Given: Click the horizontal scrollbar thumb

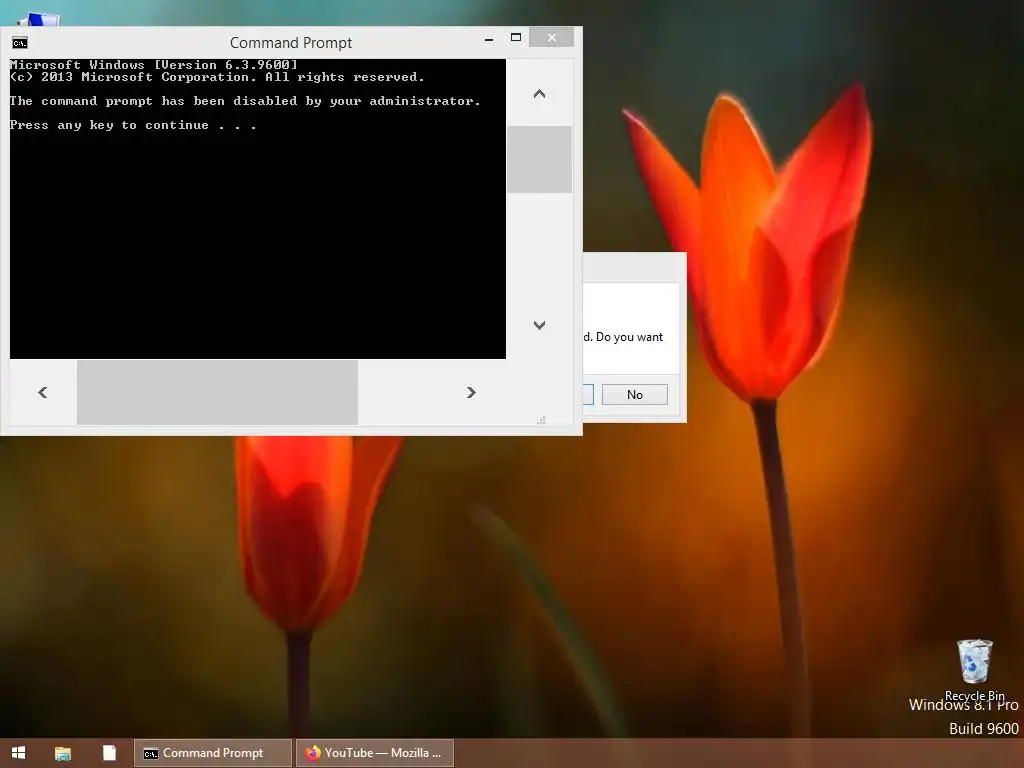Looking at the screenshot, I should pyautogui.click(x=217, y=392).
